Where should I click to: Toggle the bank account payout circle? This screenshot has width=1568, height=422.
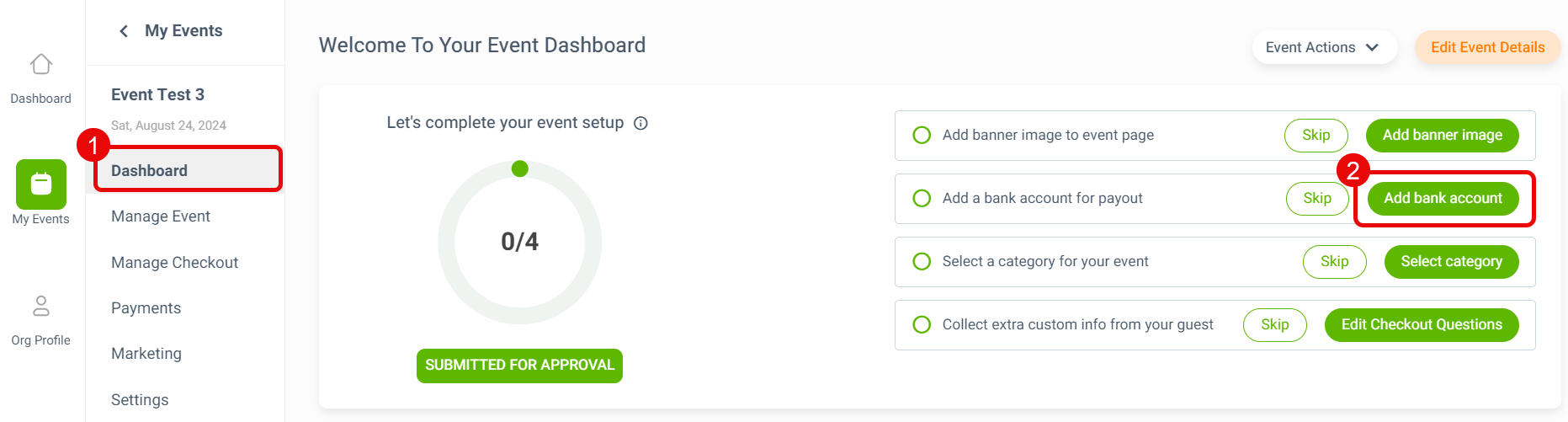pos(922,198)
